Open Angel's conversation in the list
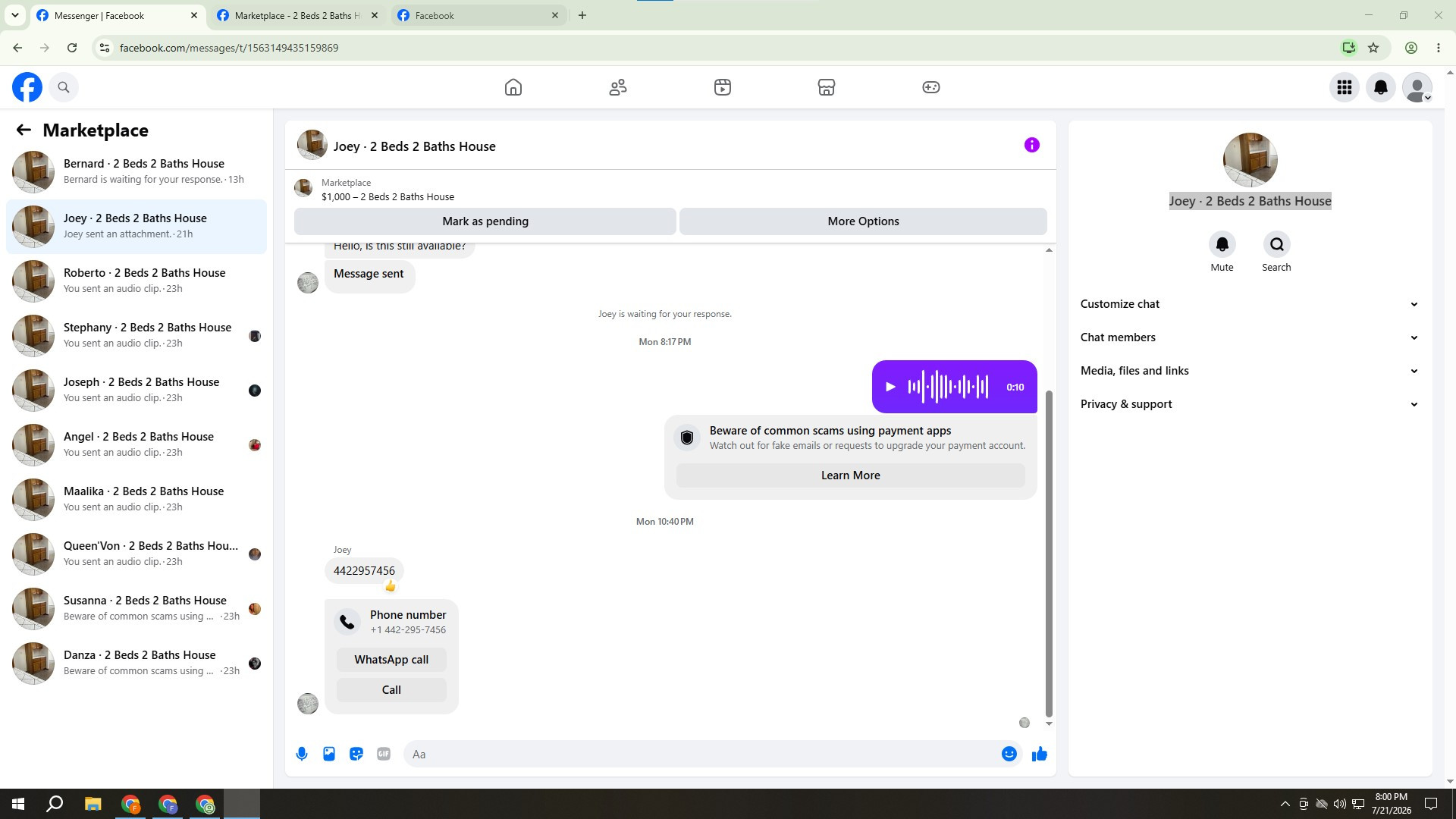The height and width of the screenshot is (819, 1456). pos(136,444)
